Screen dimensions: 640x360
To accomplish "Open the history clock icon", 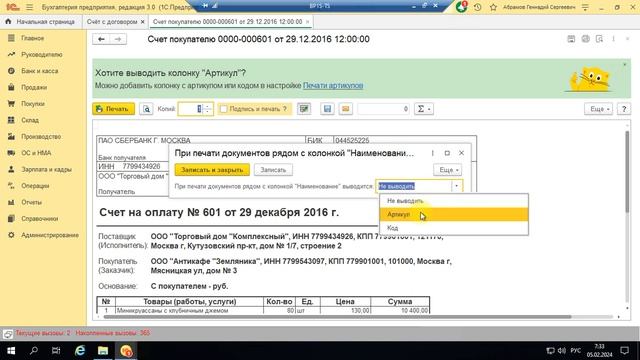I will (x=478, y=7).
